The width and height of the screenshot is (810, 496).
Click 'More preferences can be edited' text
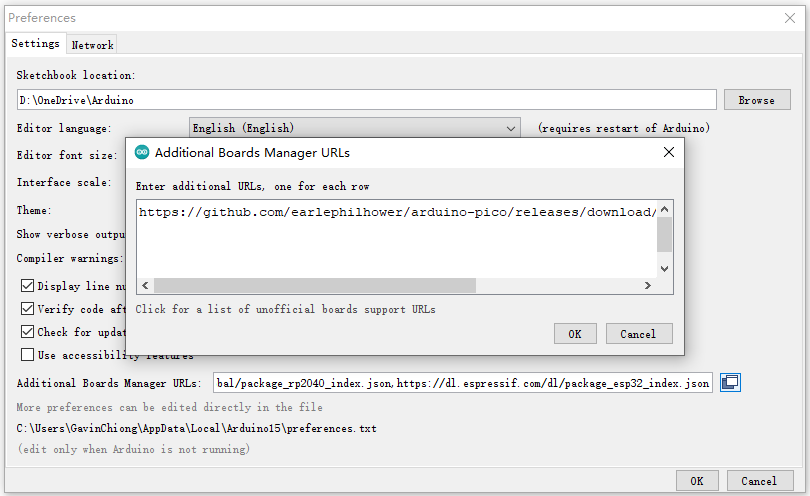(x=169, y=407)
